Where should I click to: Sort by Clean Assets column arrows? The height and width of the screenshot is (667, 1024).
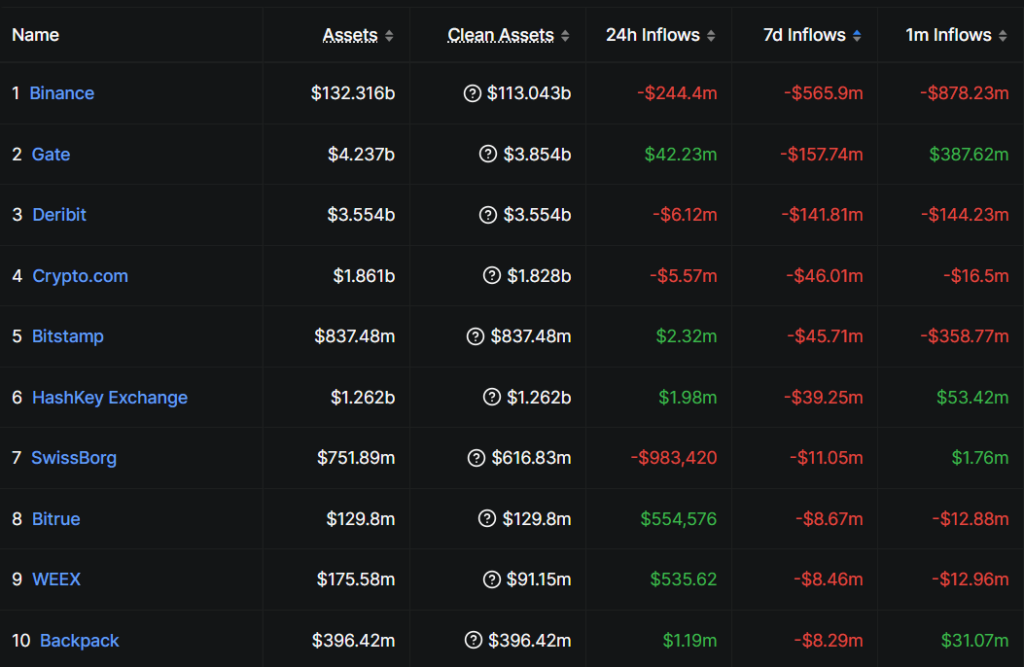click(566, 36)
